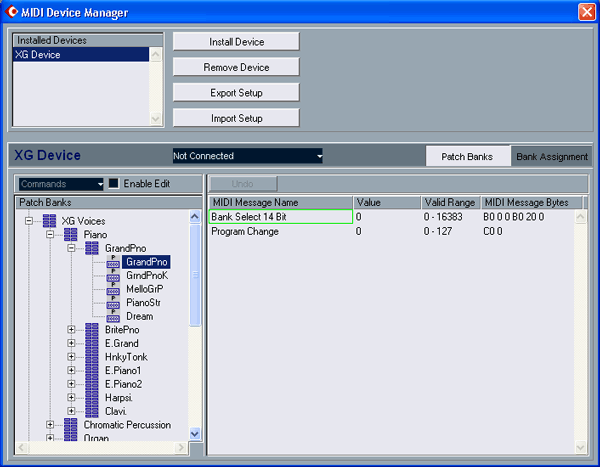Expand the BritePno group
Viewport: 600px width, 467px height.
pos(71,330)
